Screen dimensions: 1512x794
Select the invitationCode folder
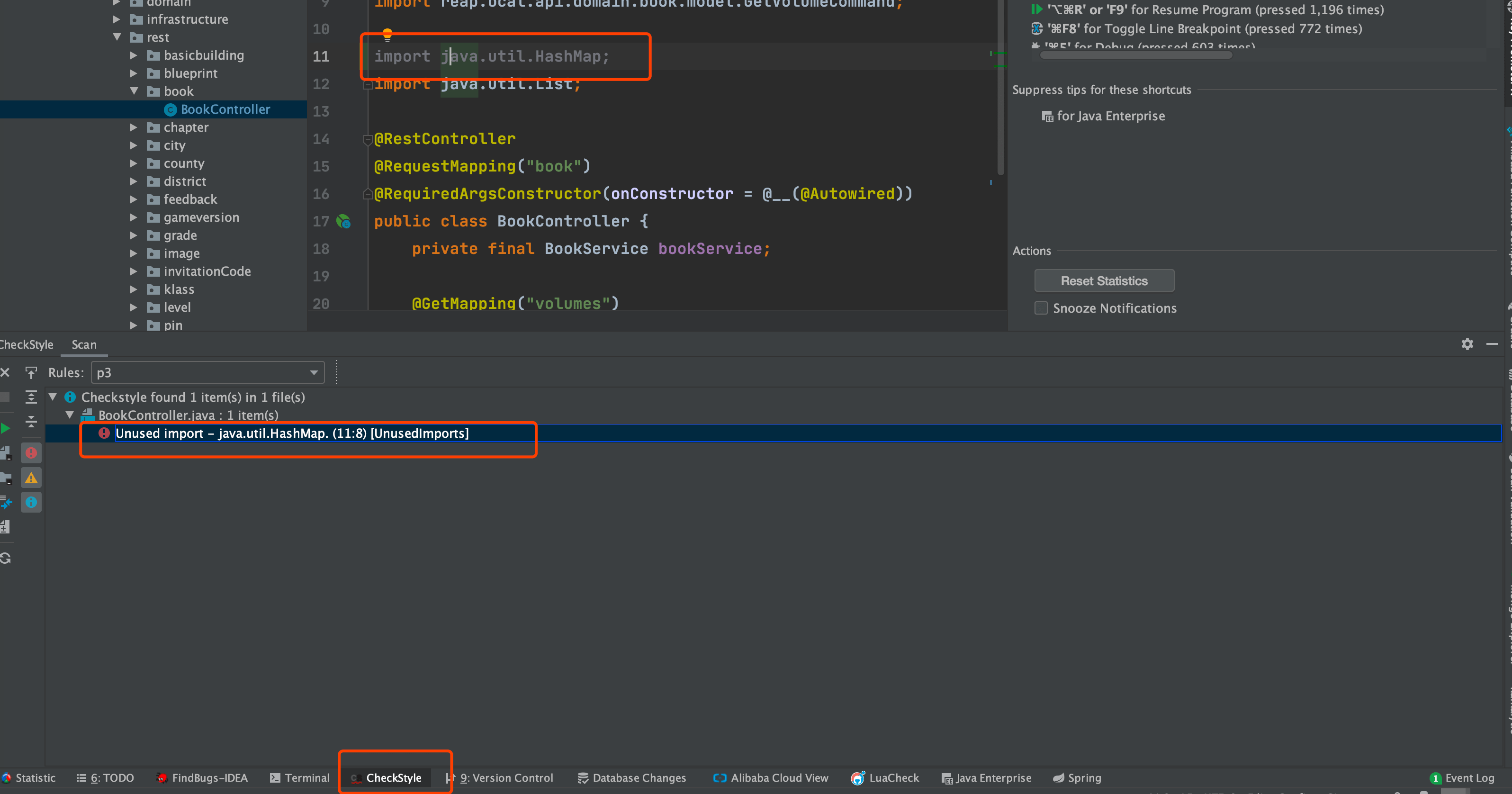click(x=207, y=272)
